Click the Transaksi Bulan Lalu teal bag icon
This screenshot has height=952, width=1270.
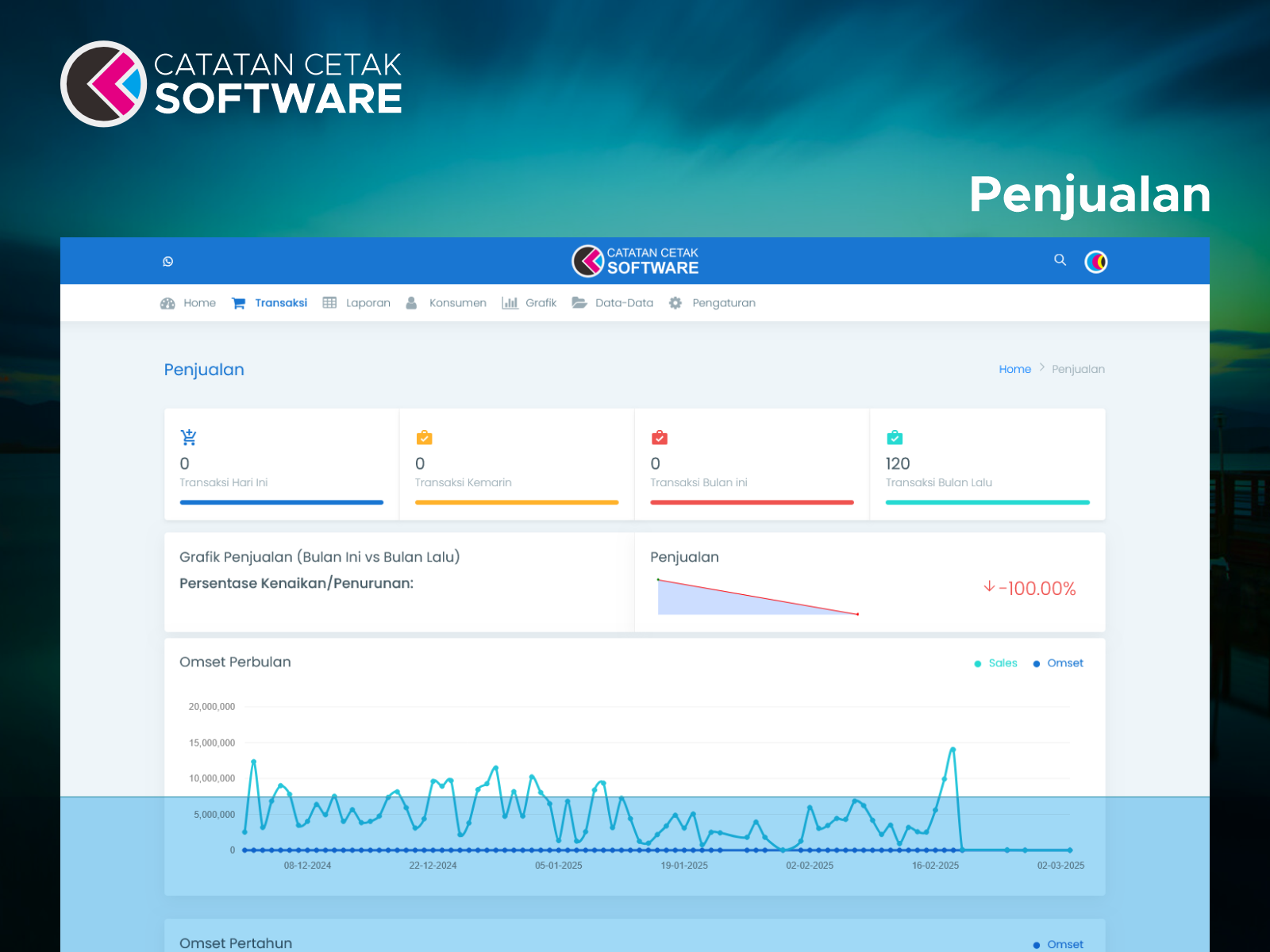click(895, 437)
